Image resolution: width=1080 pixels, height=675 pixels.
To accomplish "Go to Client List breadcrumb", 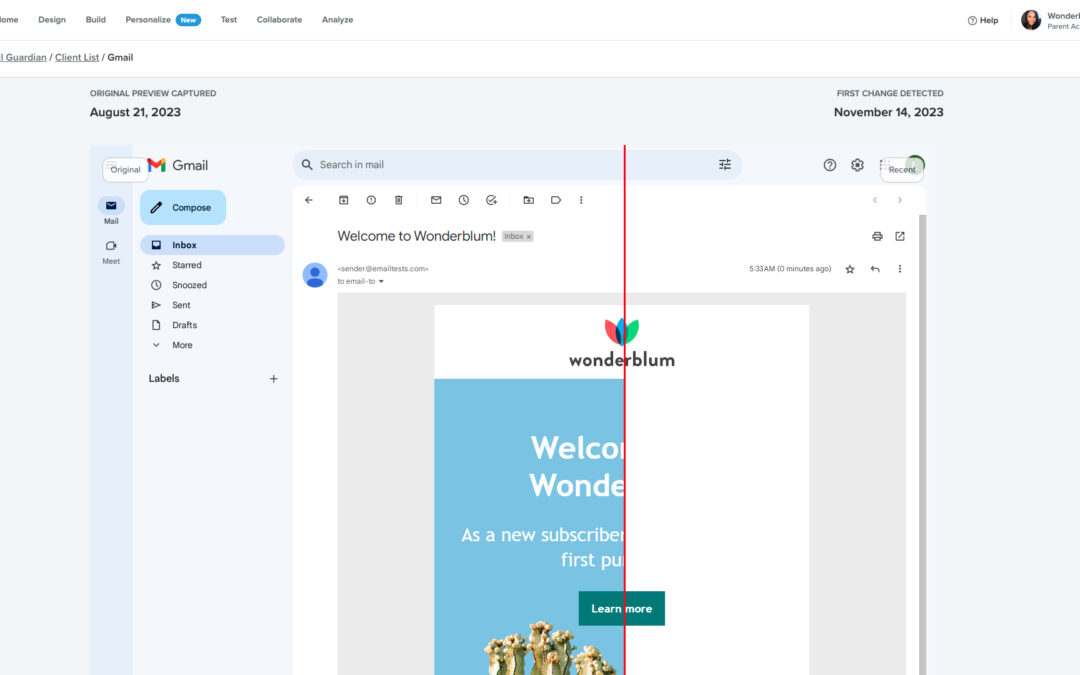I will coord(77,58).
